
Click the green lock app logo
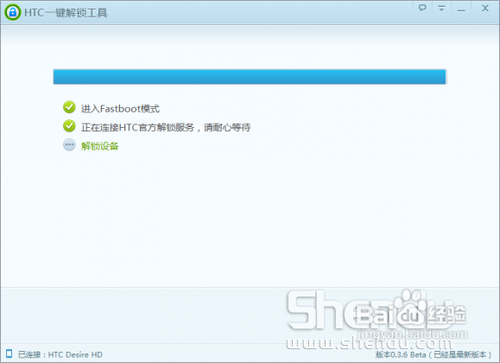[13, 12]
